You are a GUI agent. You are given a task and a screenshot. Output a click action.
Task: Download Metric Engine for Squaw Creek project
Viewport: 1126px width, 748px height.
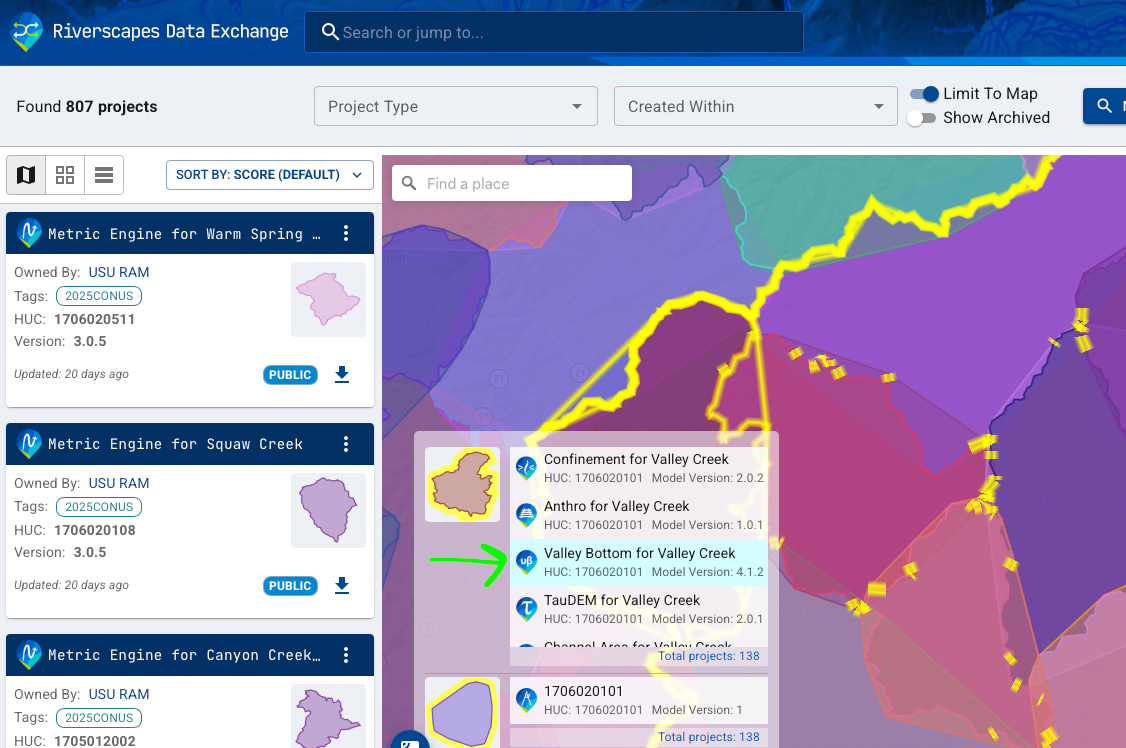tap(342, 586)
